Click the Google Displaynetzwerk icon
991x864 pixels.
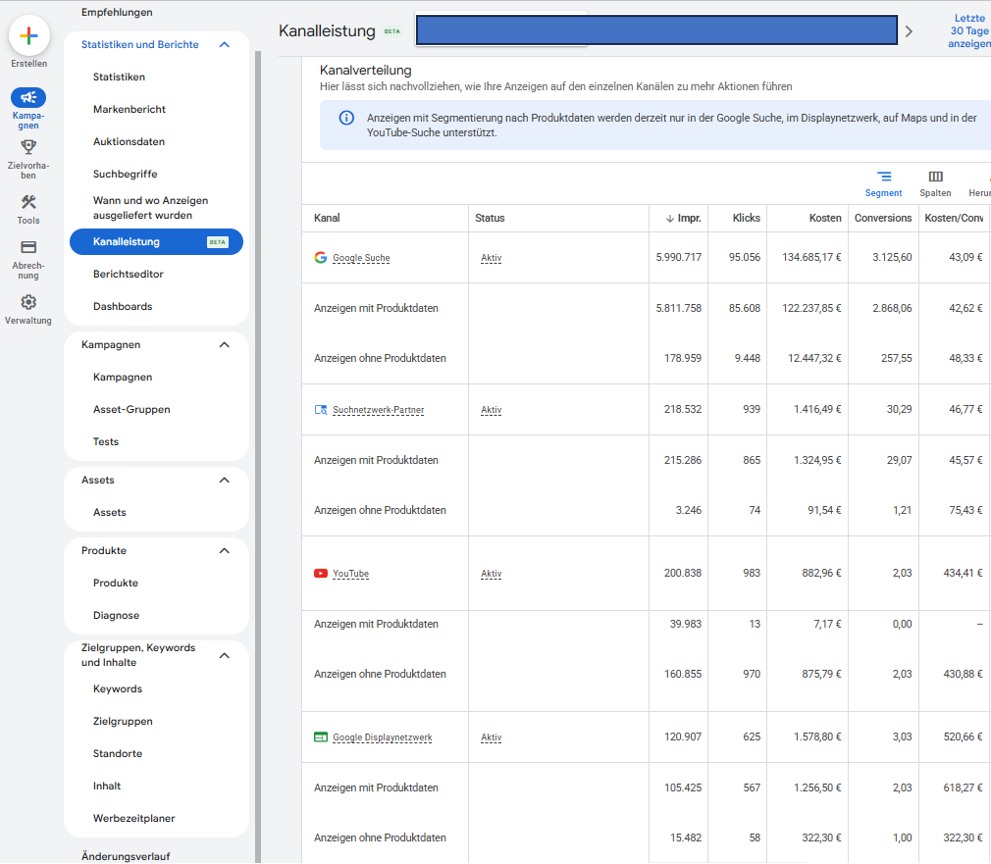click(x=321, y=736)
